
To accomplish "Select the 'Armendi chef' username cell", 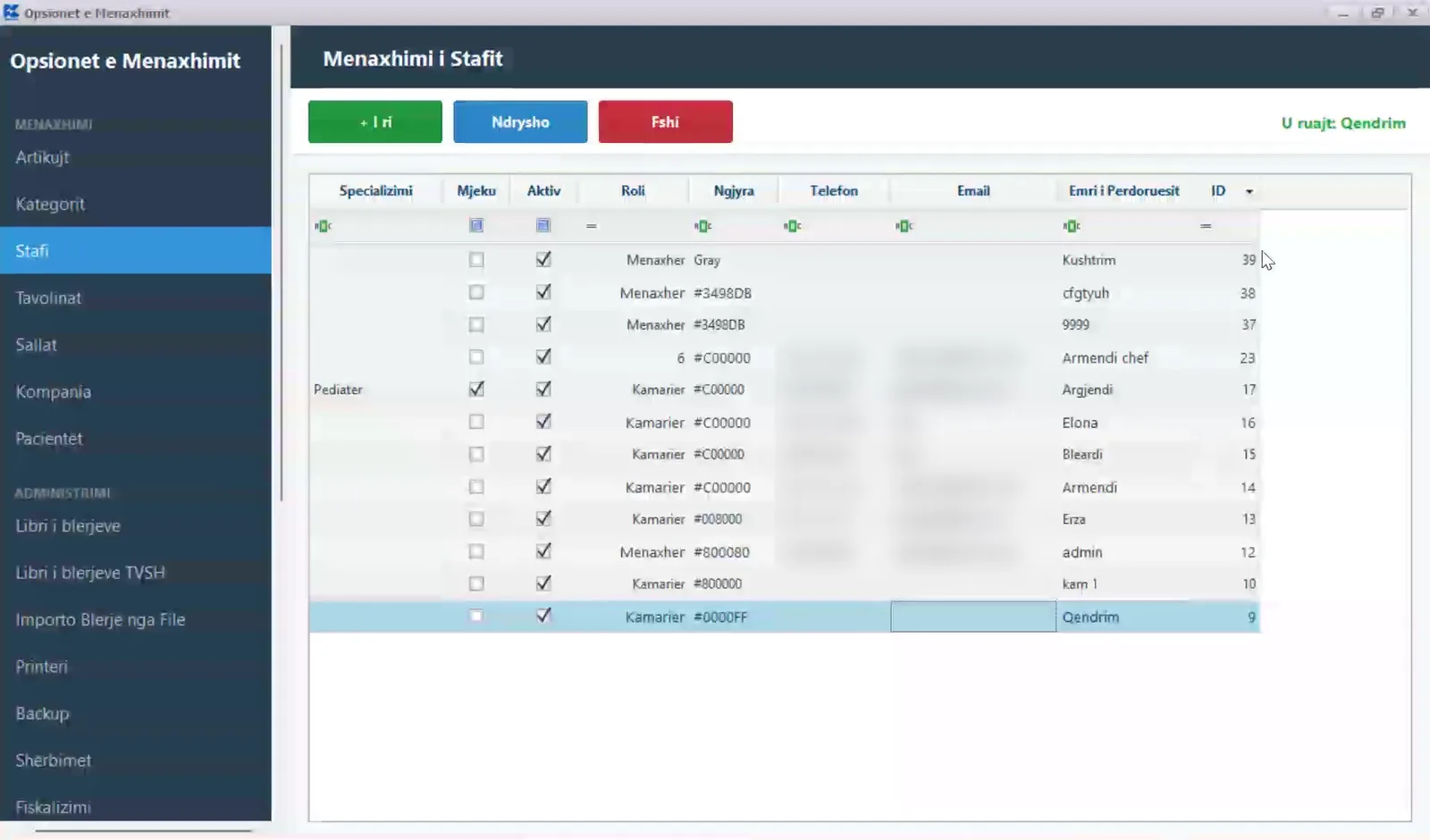I will click(1105, 357).
